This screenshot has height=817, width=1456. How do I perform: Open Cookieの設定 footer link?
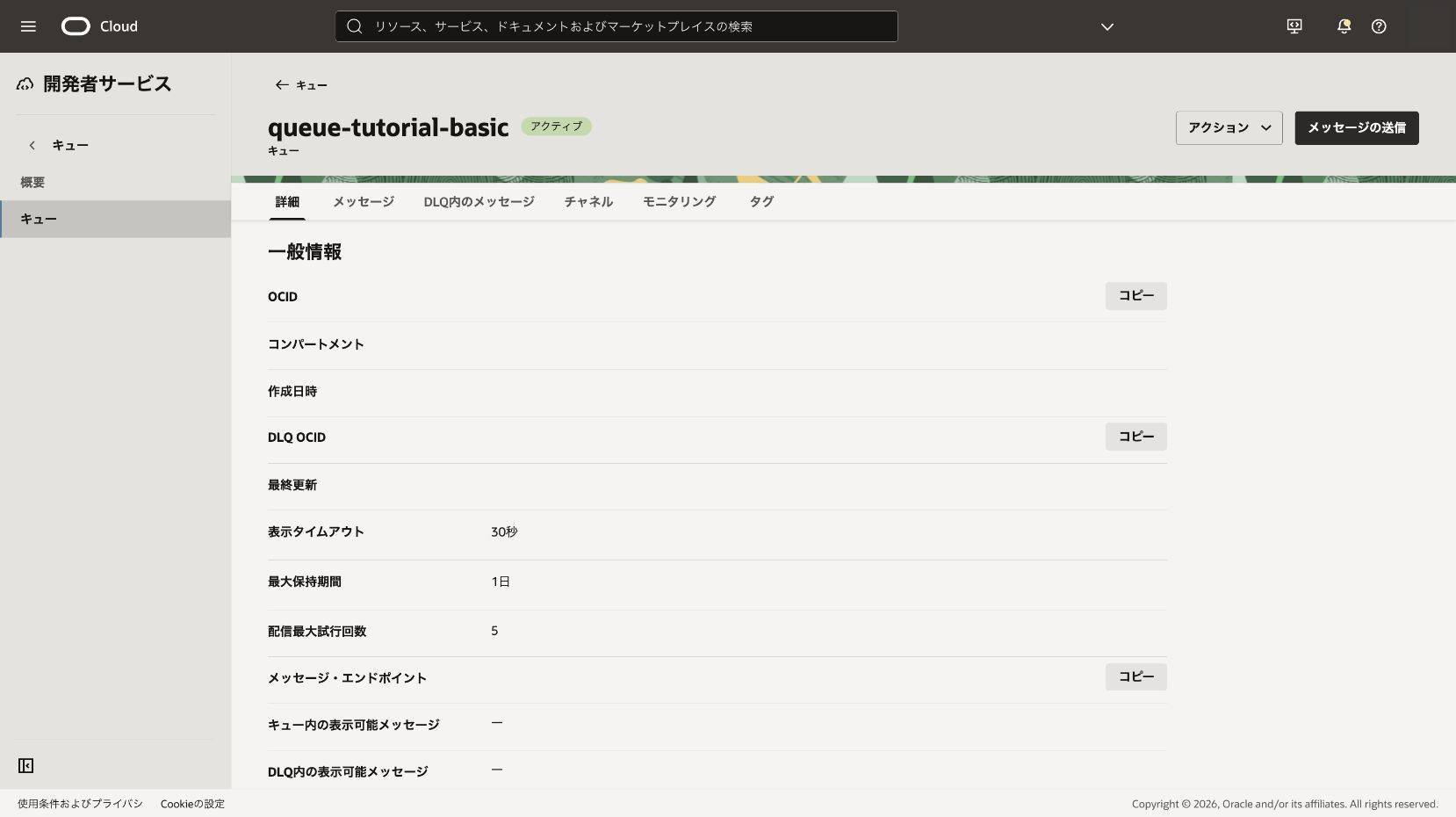pos(192,804)
